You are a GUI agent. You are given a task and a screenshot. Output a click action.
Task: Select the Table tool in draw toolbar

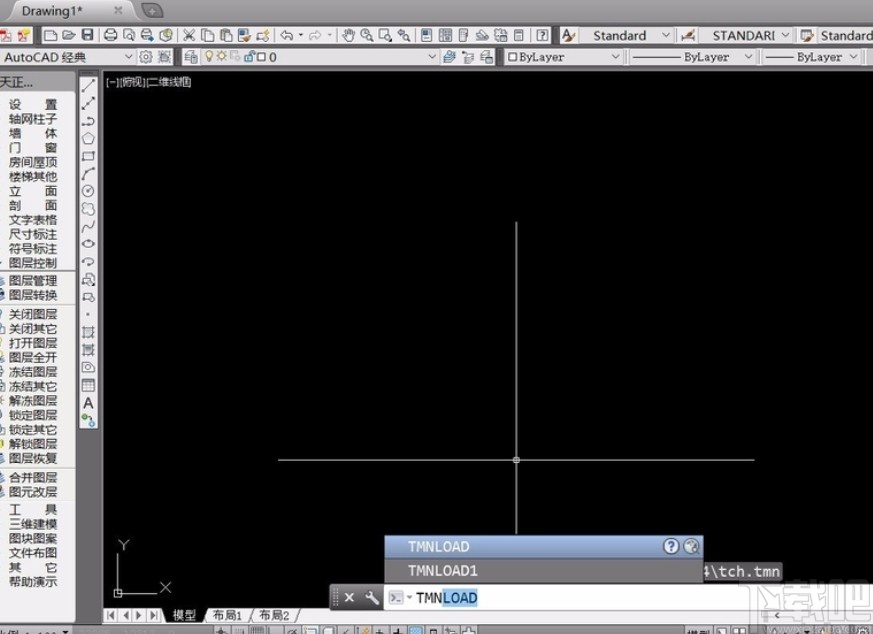click(x=88, y=385)
